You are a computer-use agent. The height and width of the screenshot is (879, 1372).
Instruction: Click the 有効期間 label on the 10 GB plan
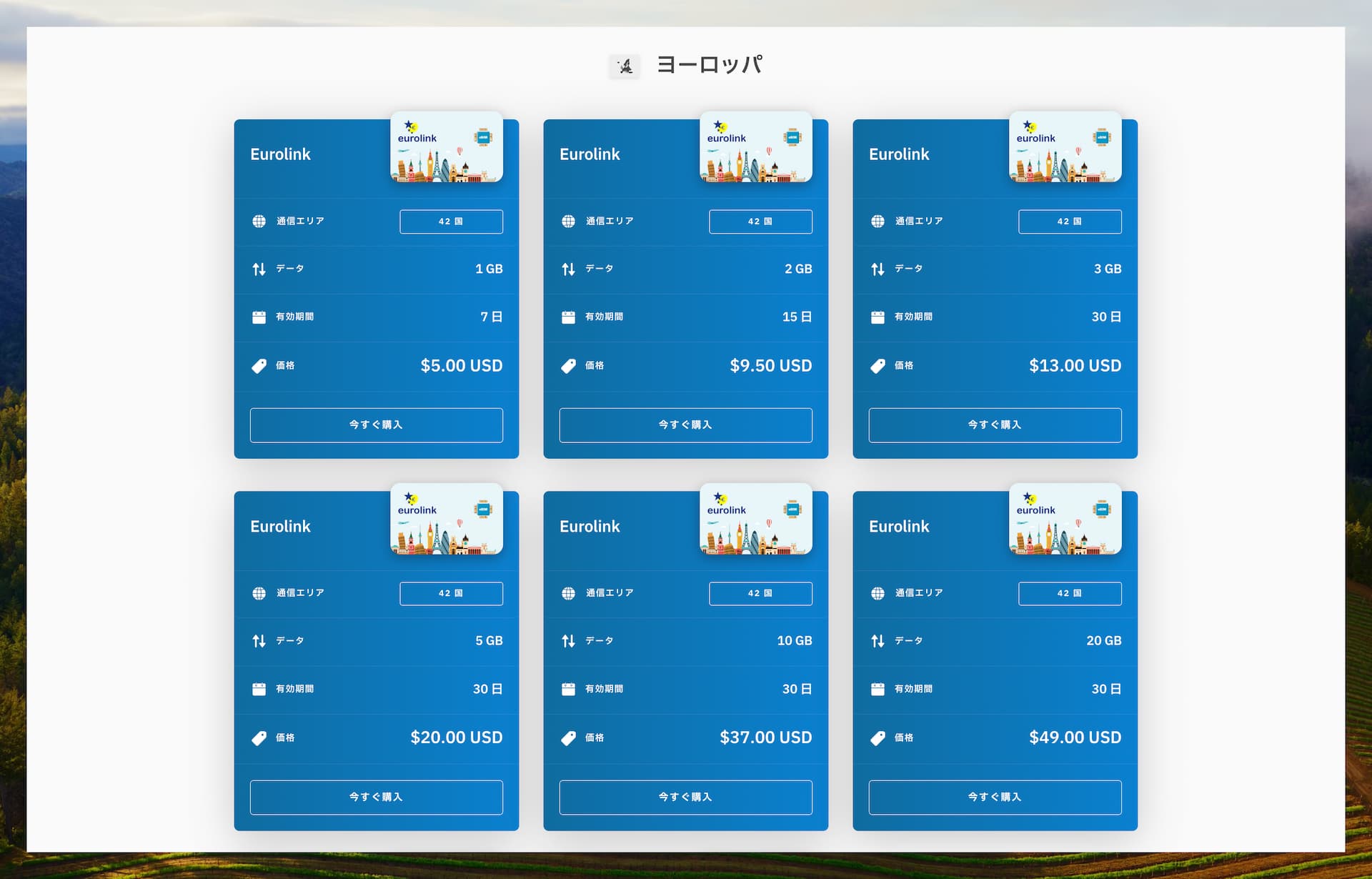pos(604,689)
